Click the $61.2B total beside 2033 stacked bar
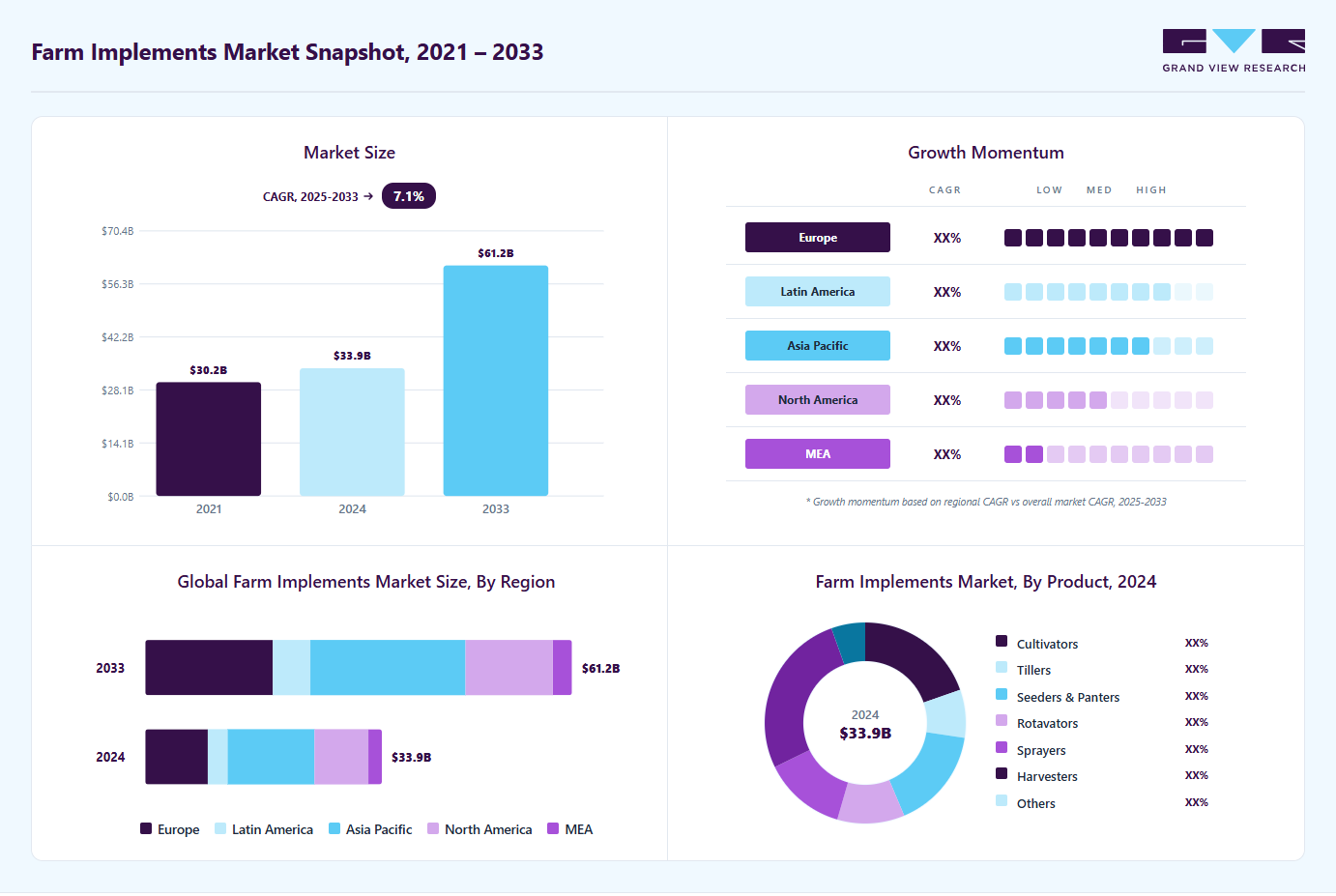The height and width of the screenshot is (896, 1336). 600,668
